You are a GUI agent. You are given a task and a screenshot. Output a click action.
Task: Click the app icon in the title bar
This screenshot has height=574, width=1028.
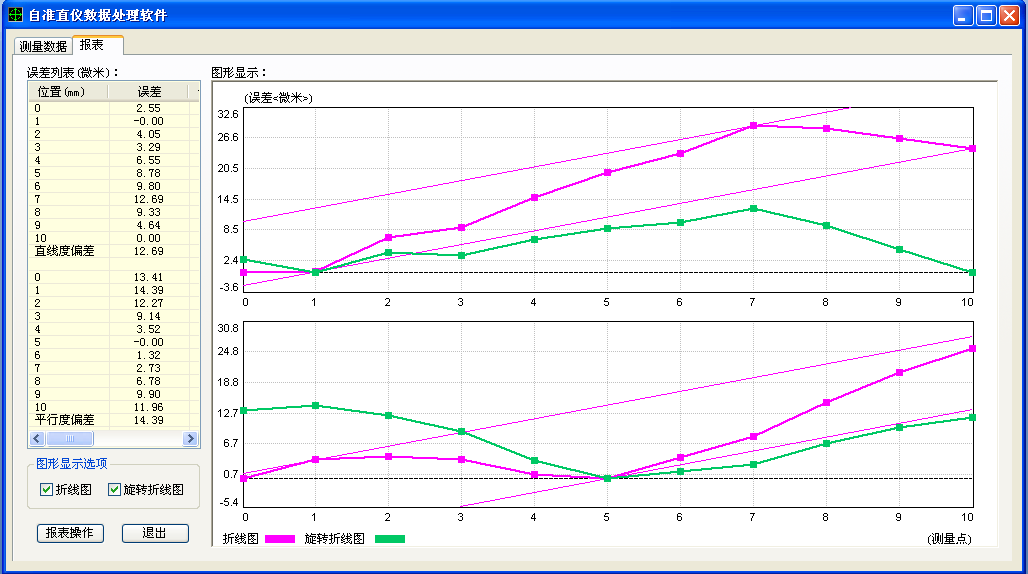click(15, 15)
